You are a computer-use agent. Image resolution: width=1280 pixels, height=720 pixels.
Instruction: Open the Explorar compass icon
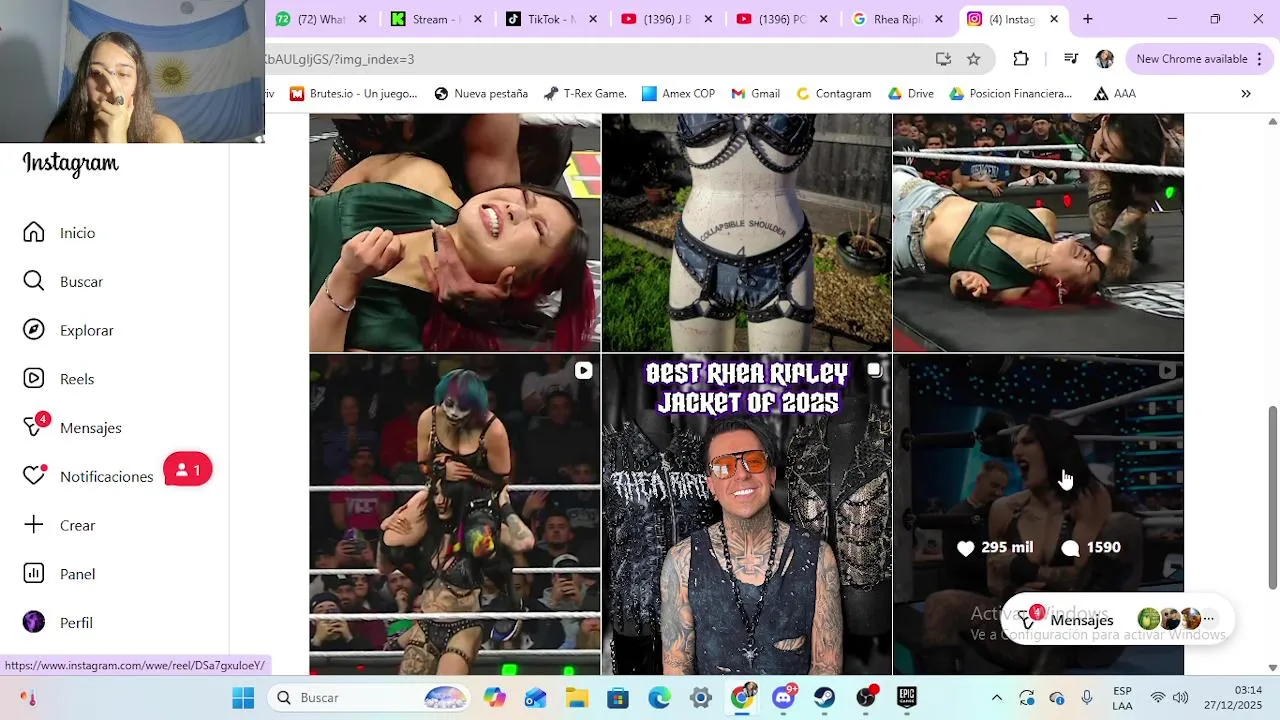tap(34, 330)
